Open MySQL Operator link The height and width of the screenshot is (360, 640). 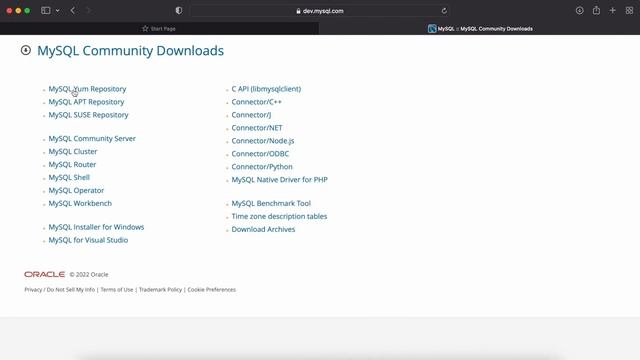(x=76, y=191)
